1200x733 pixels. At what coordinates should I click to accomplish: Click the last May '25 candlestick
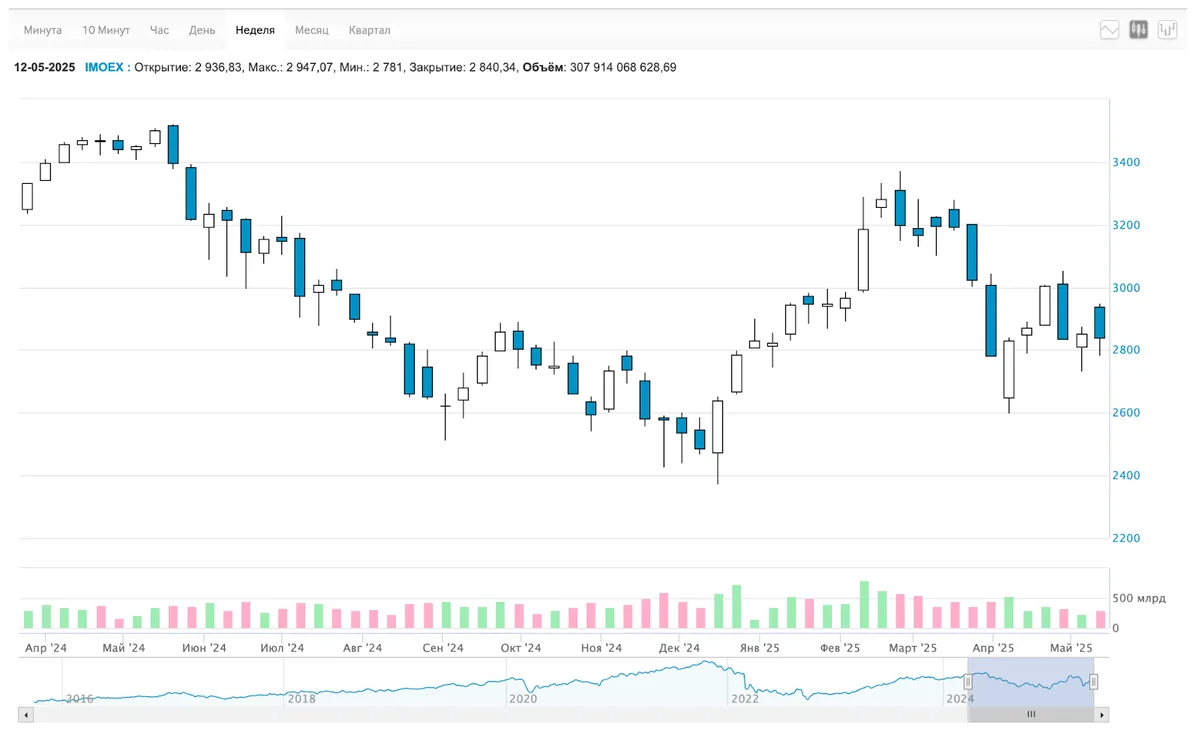(x=1100, y=322)
